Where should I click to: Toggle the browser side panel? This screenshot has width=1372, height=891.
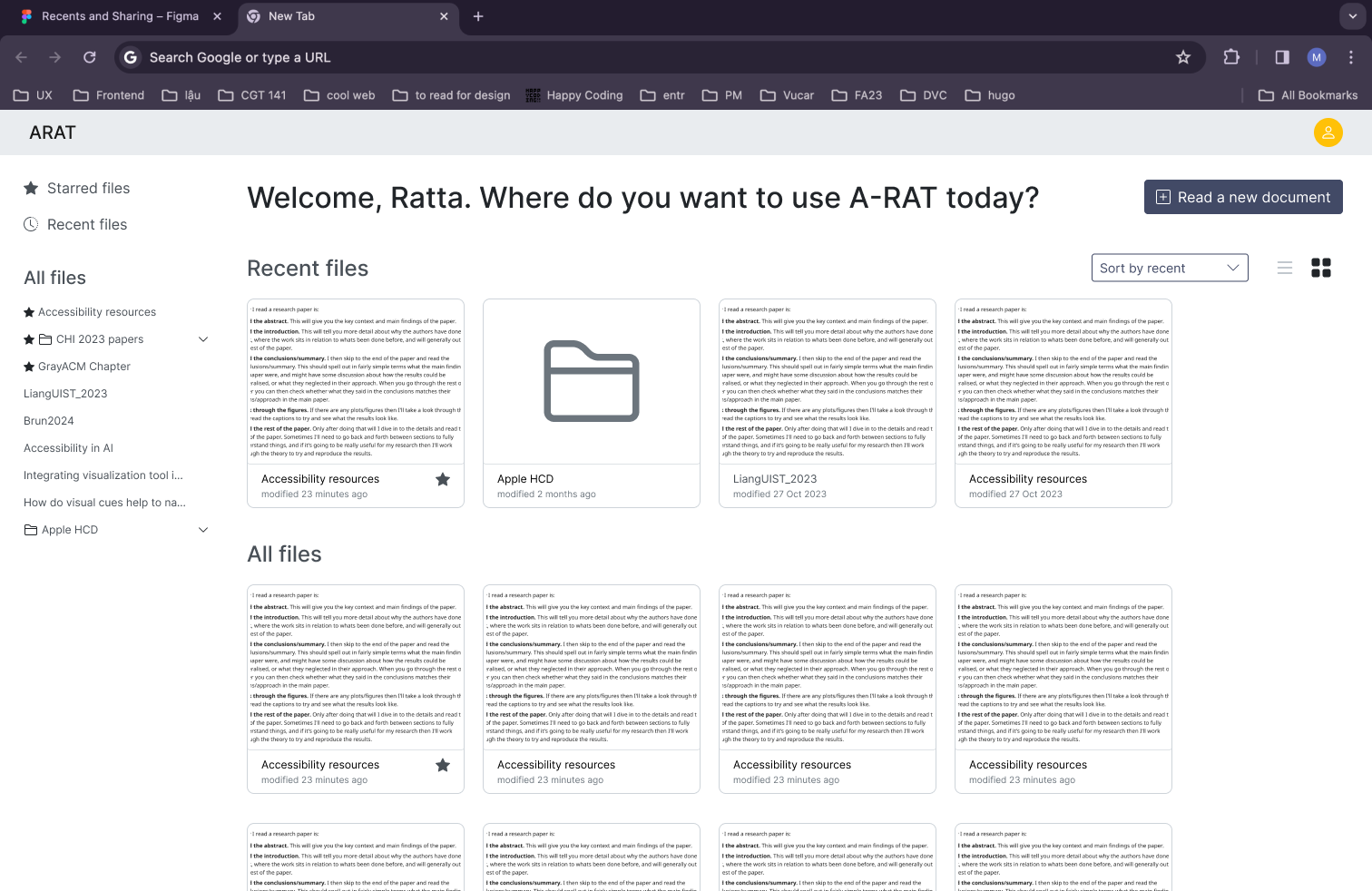[x=1282, y=57]
